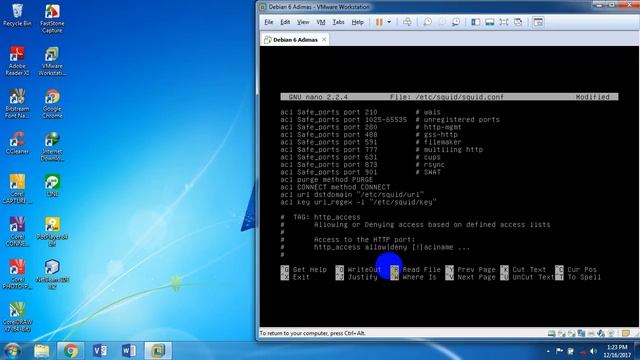Click the Safe_ports port 1025-65535 line

point(390,120)
